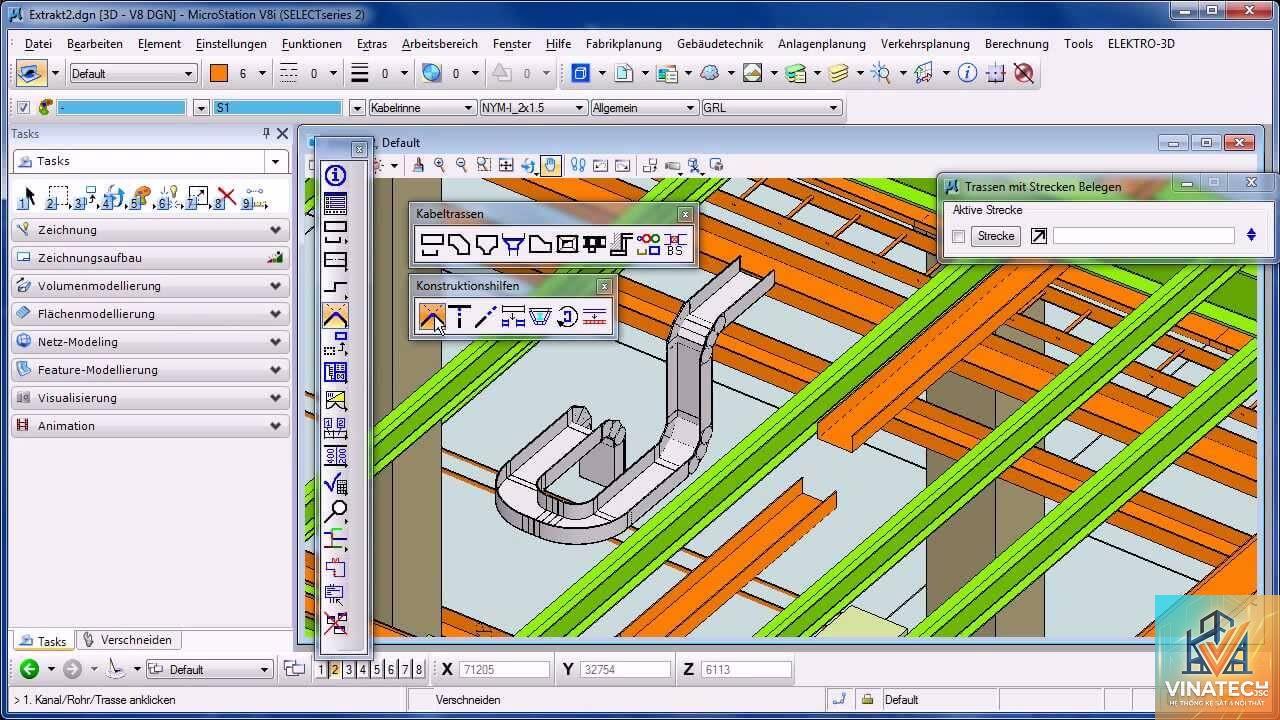Activate view number 3 toggle
The width and height of the screenshot is (1280, 720).
[x=349, y=670]
